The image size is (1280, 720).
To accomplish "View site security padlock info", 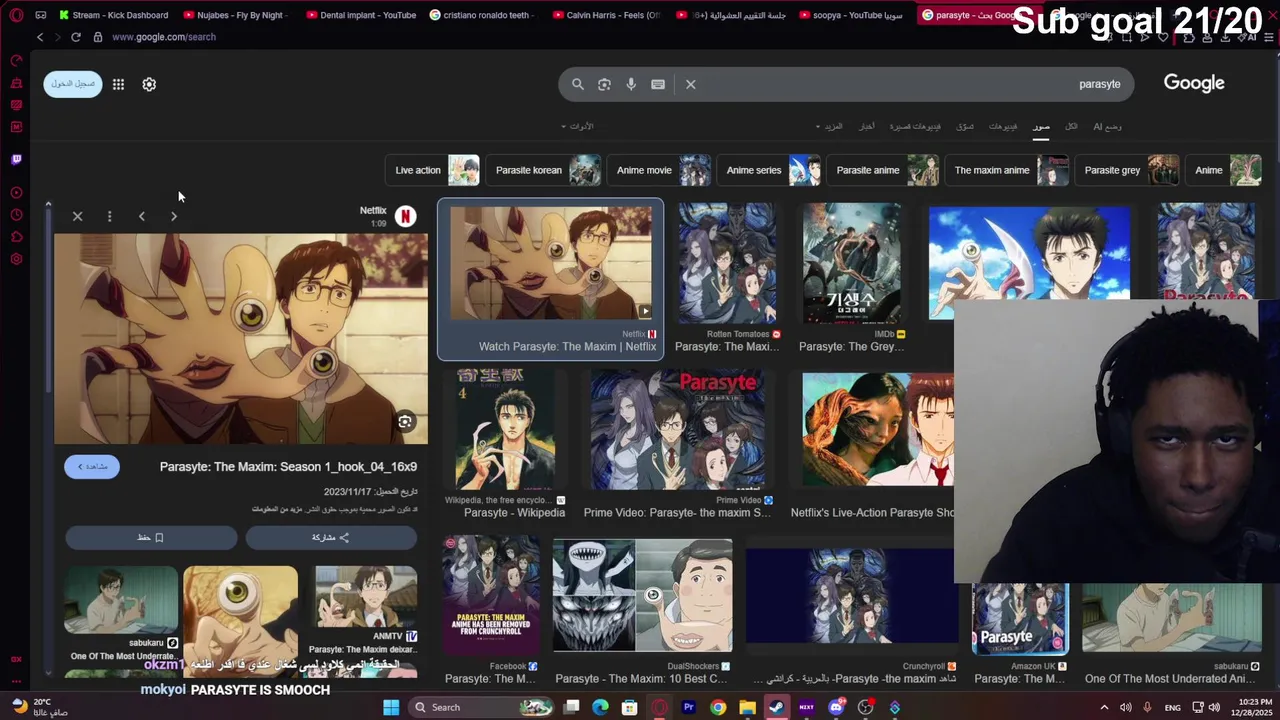I will click(x=97, y=37).
